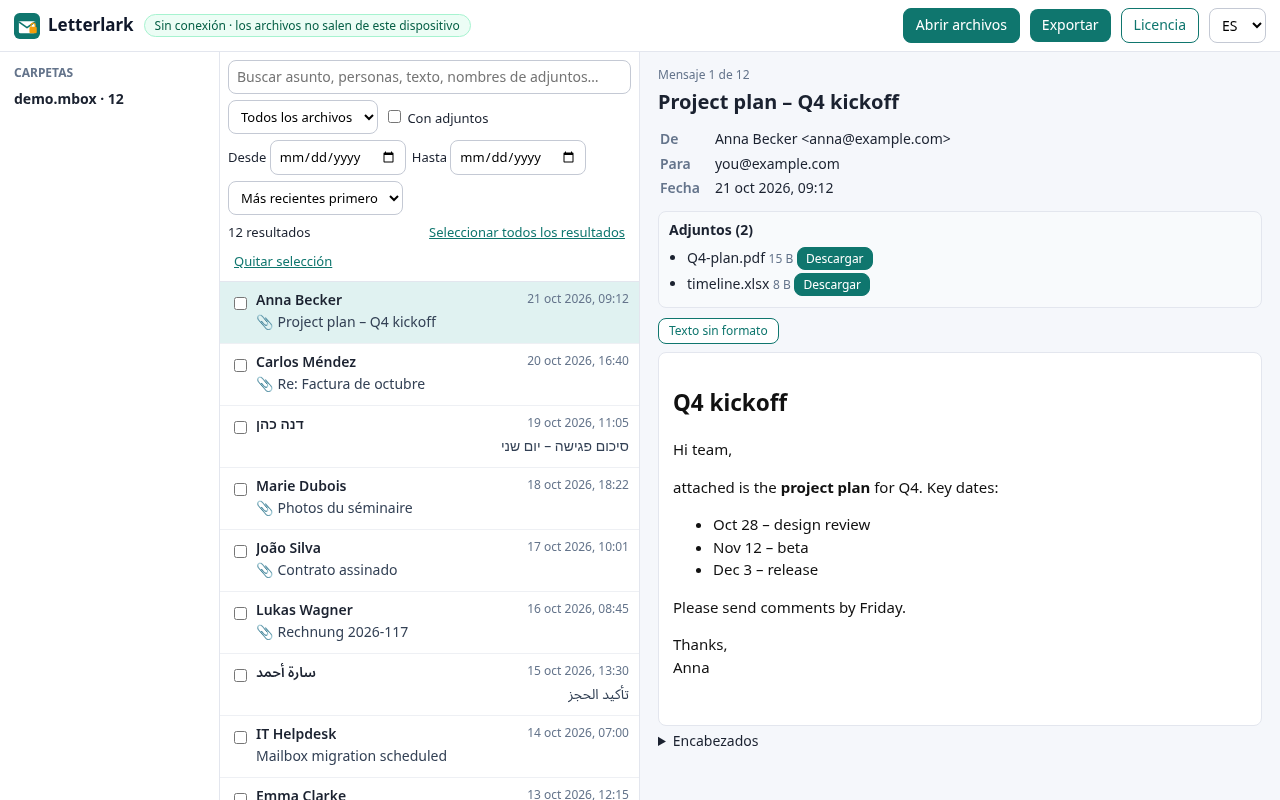
Task: Click the Desde date input field
Action: click(338, 158)
